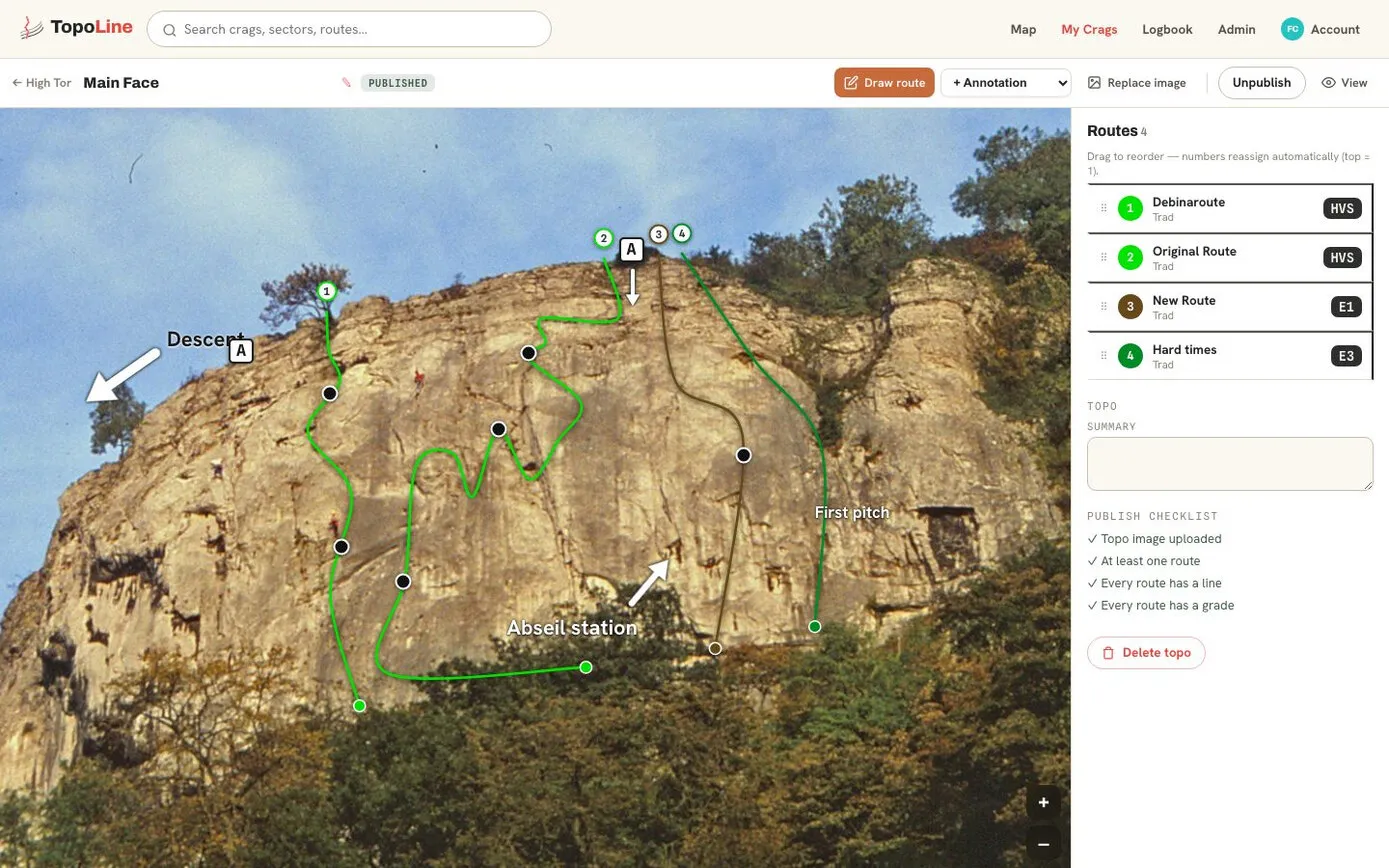Zoom out with the minus button
The image size is (1389, 868).
[1043, 844]
